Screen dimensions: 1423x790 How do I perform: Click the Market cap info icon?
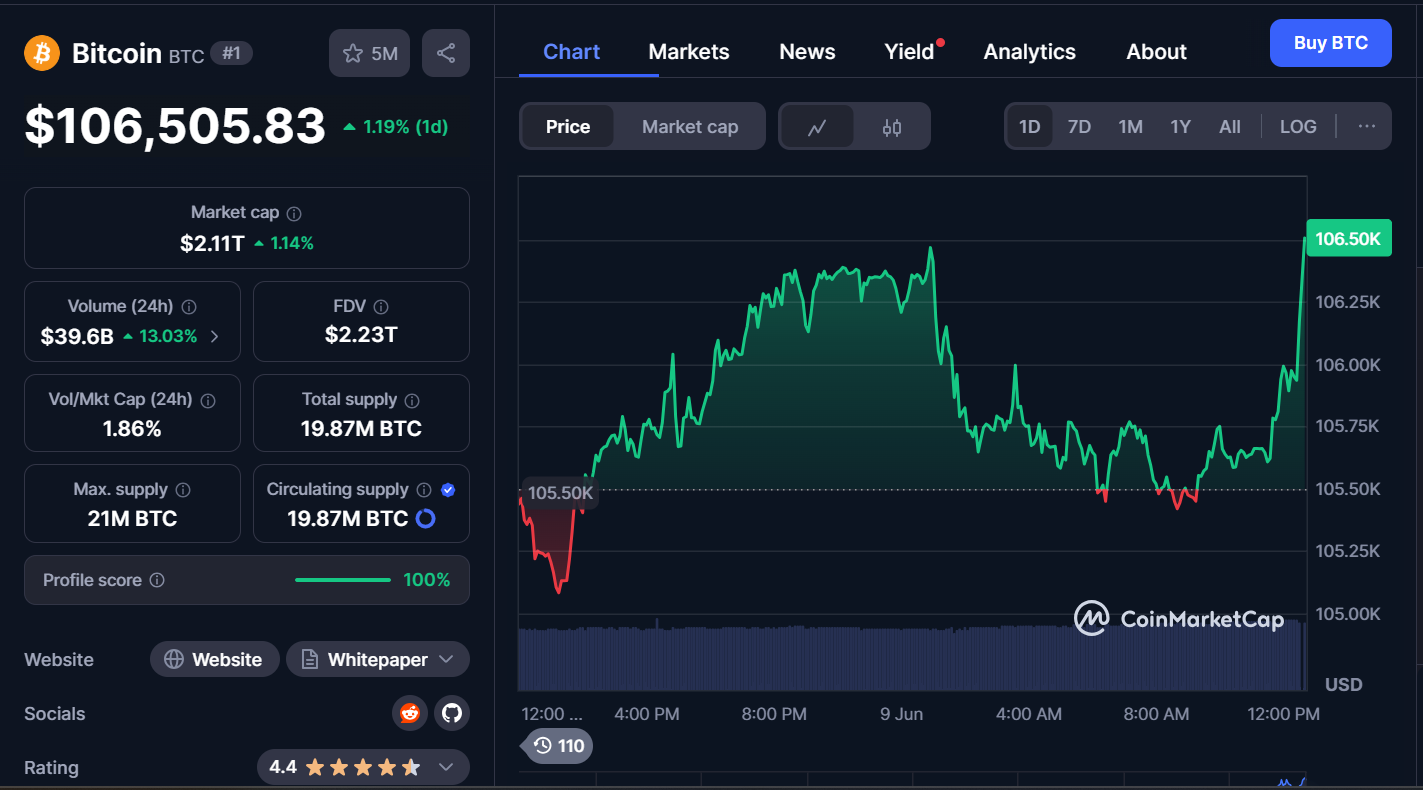294,213
